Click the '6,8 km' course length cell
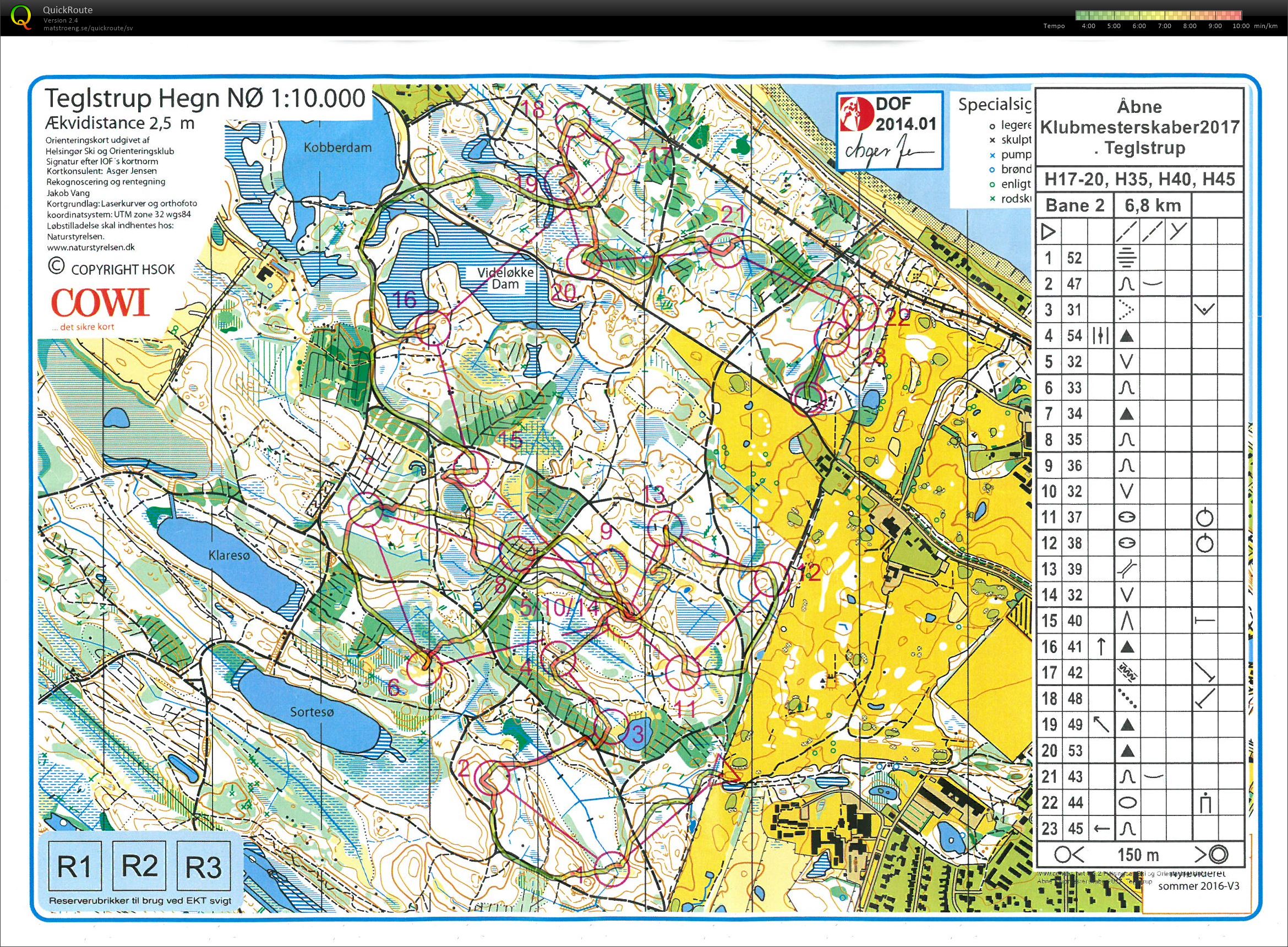 tap(1153, 205)
